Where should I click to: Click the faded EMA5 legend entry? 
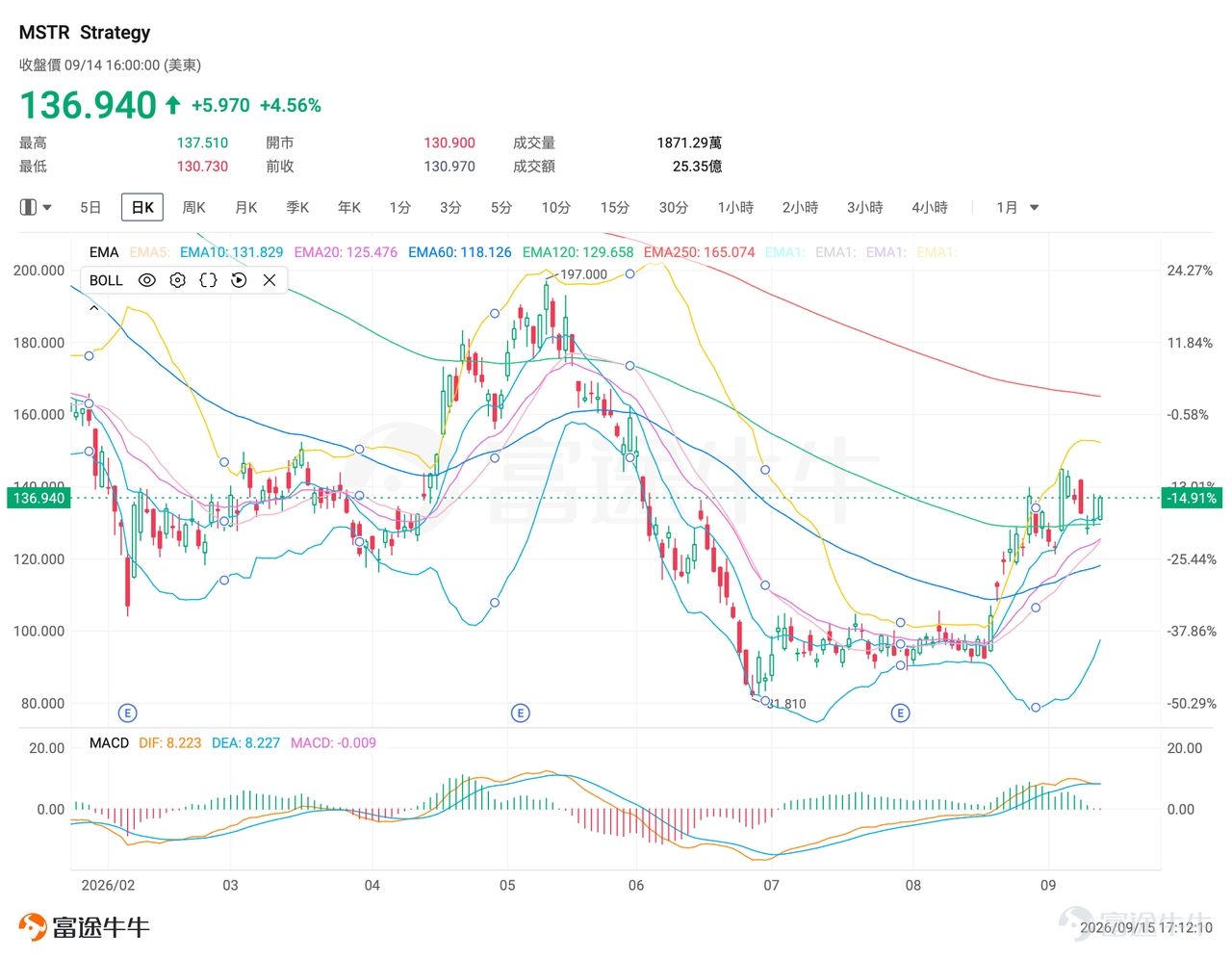[149, 252]
